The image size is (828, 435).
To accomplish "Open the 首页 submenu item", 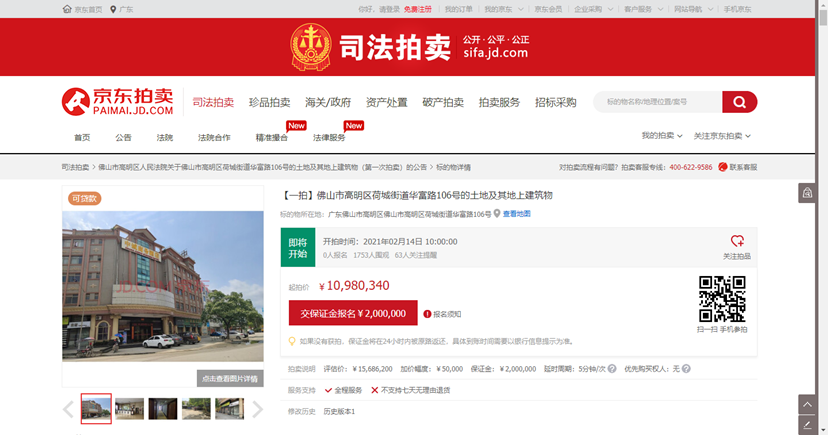I will point(82,137).
